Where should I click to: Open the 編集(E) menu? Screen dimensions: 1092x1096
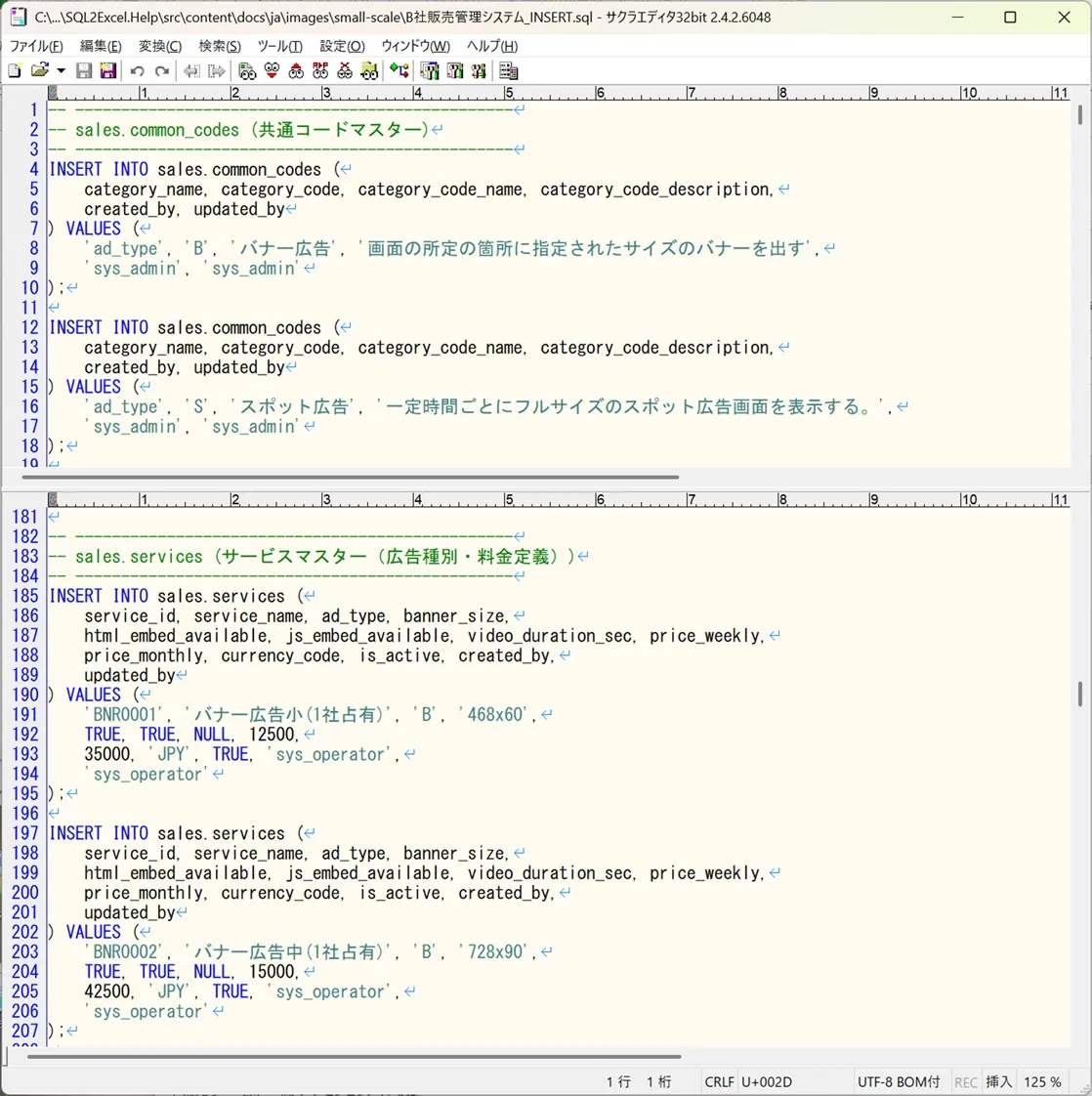click(101, 46)
